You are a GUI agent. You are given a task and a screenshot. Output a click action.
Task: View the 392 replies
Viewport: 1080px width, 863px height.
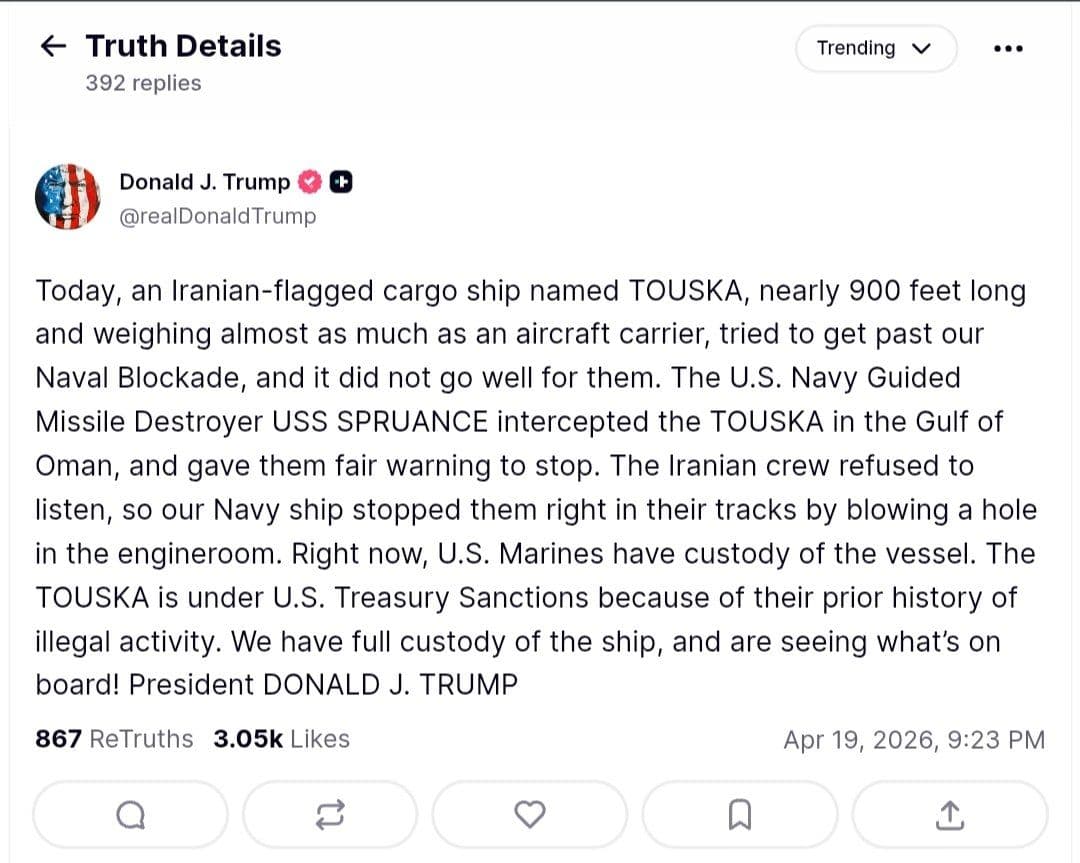click(x=142, y=83)
